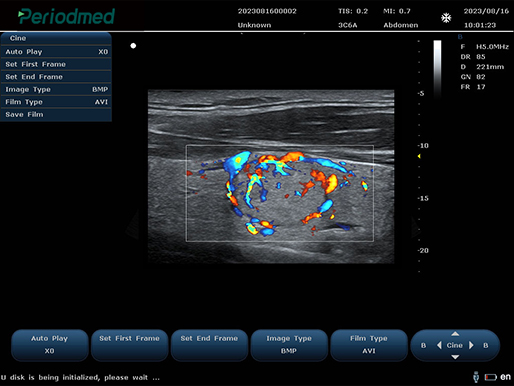Viewport: 514px width, 386px height.
Task: Click the up arrow above Cine
Action: 455,334
